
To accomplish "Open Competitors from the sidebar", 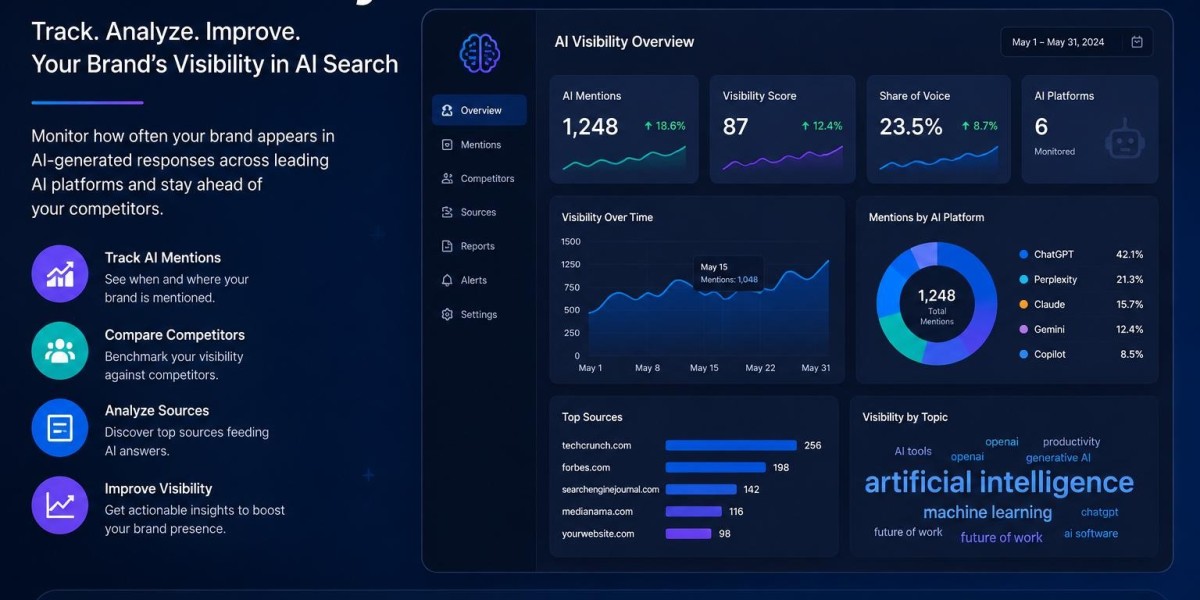I will pyautogui.click(x=479, y=179).
